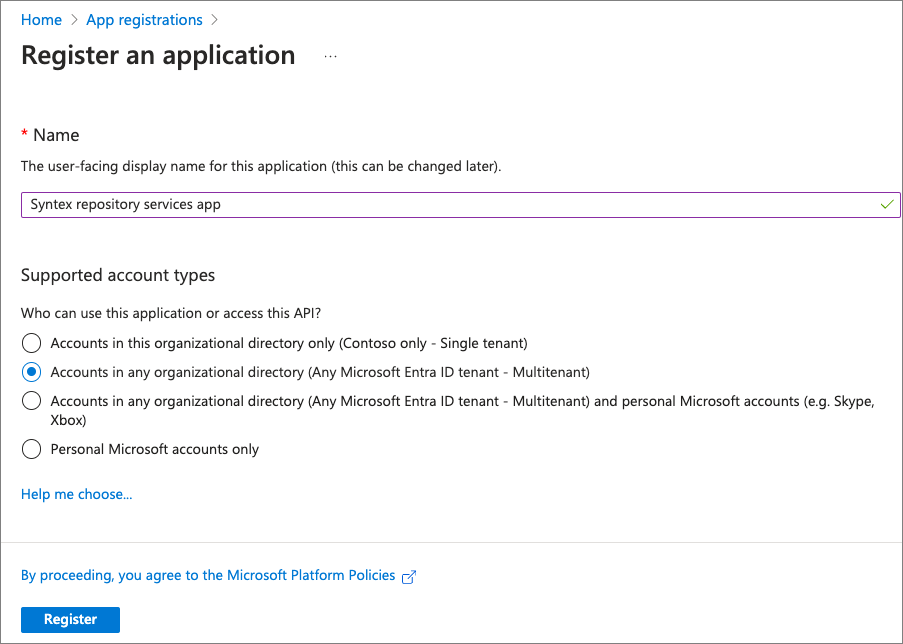Select Accounts in any organizational directory Multitenant
The height and width of the screenshot is (644, 903).
pyautogui.click(x=31, y=370)
